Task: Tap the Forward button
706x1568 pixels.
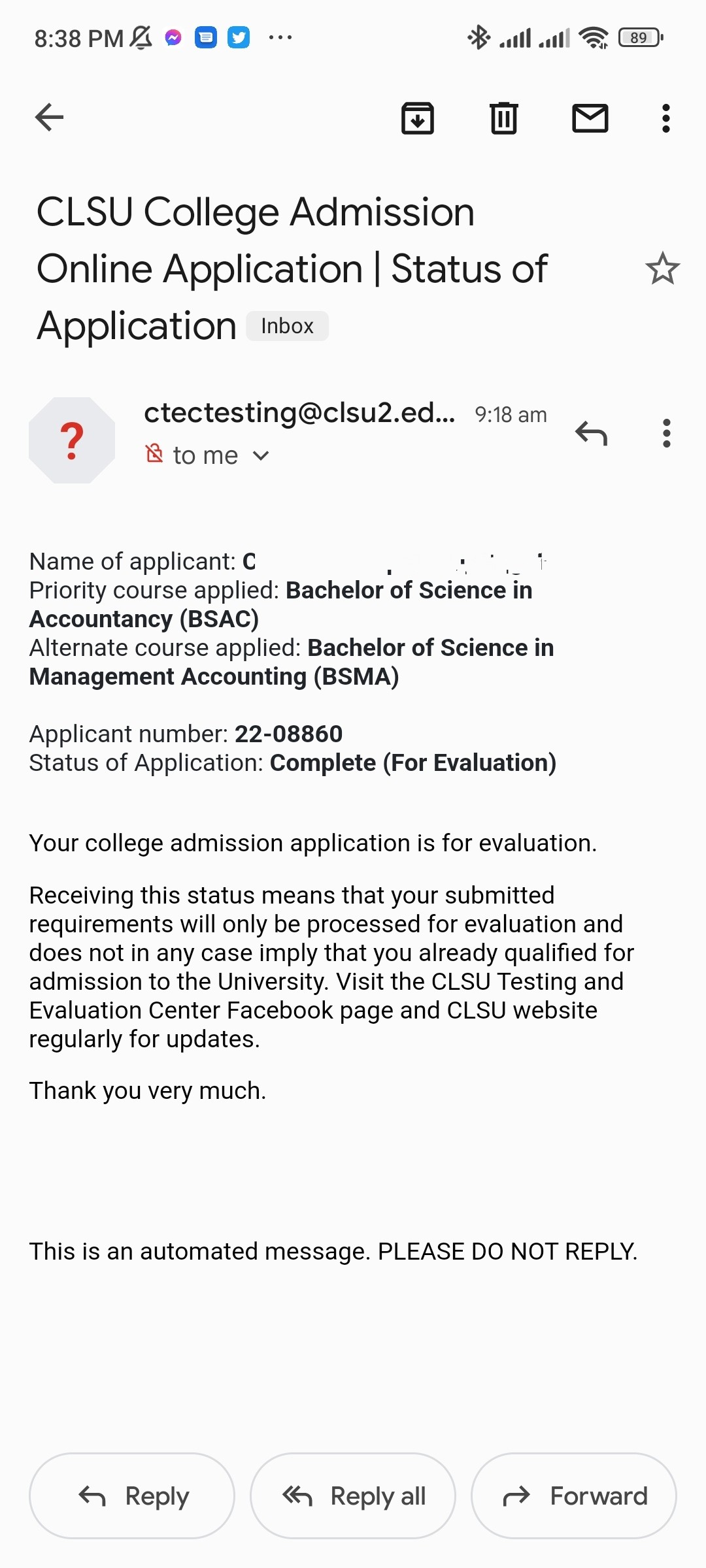Action: [574, 1495]
